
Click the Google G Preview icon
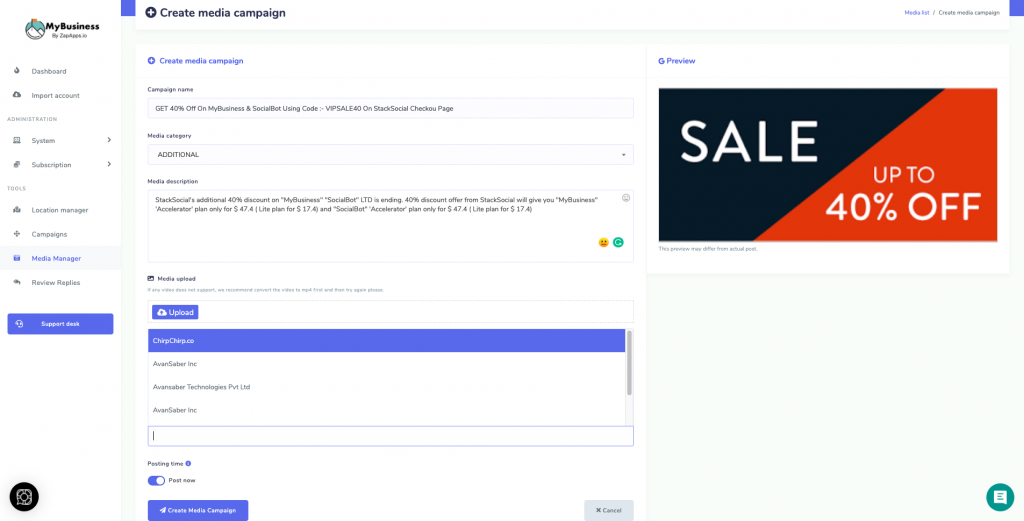click(661, 61)
